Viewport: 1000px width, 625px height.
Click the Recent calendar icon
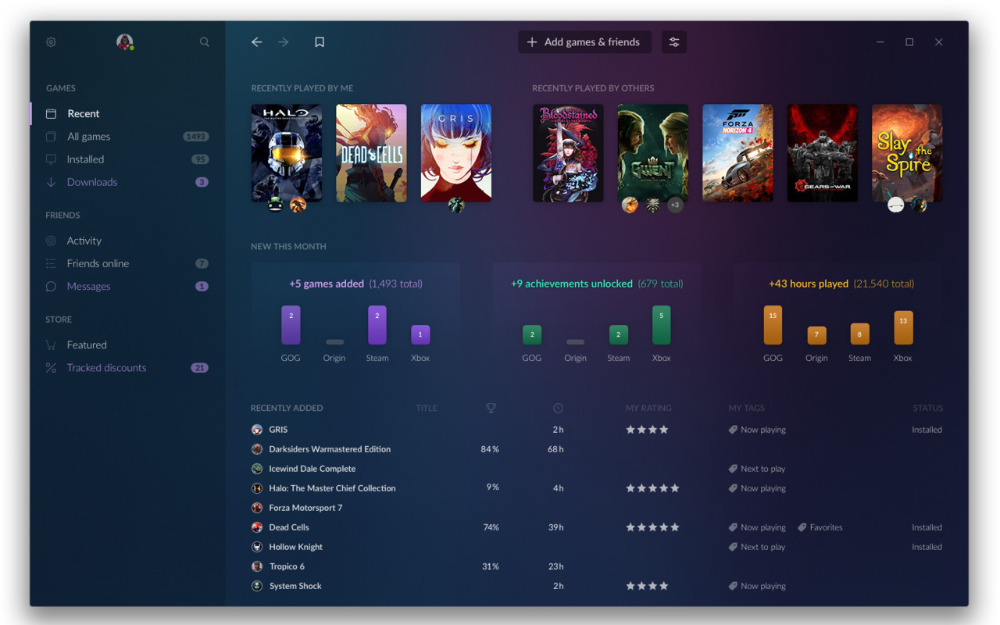[51, 114]
